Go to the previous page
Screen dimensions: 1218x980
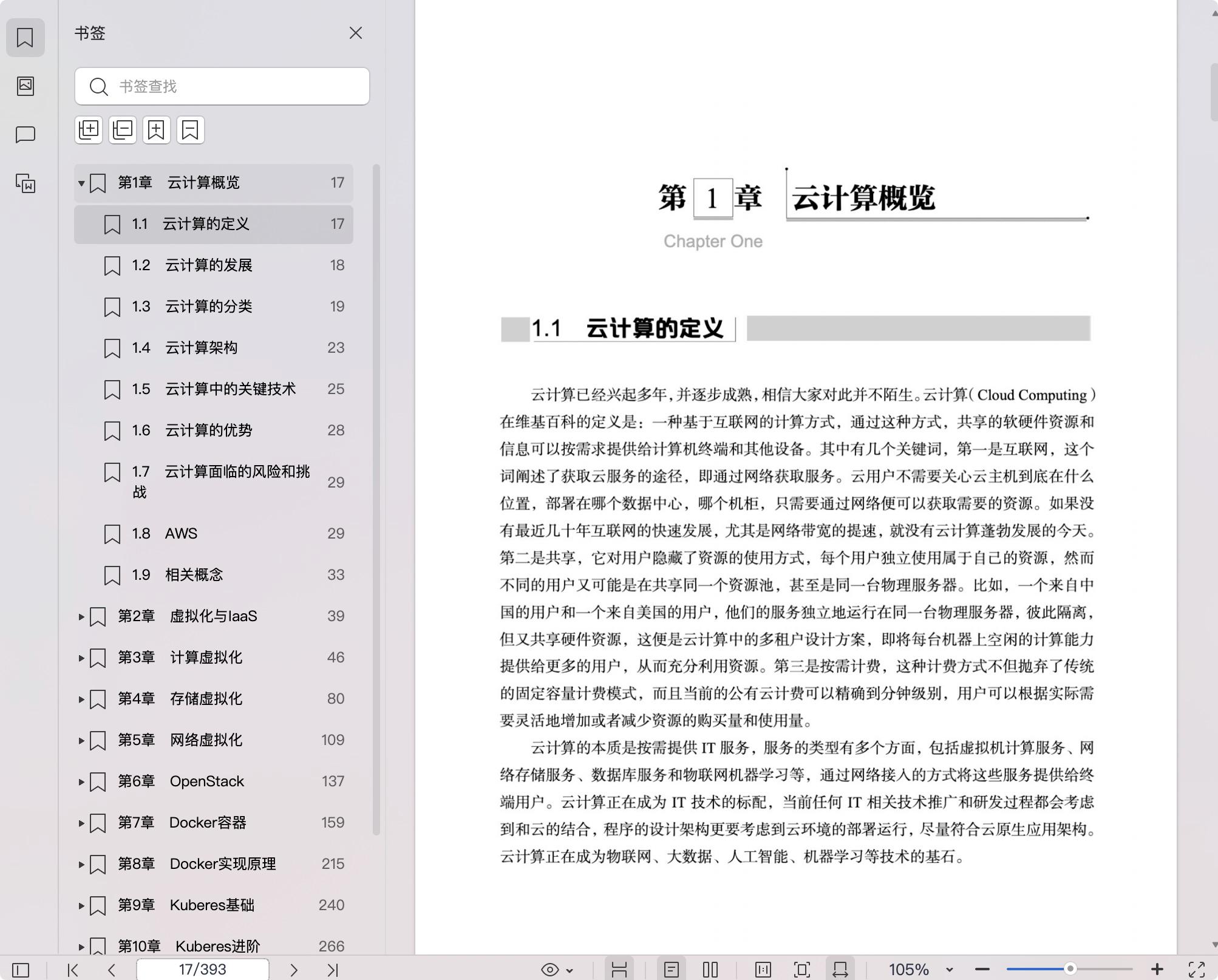[112, 970]
